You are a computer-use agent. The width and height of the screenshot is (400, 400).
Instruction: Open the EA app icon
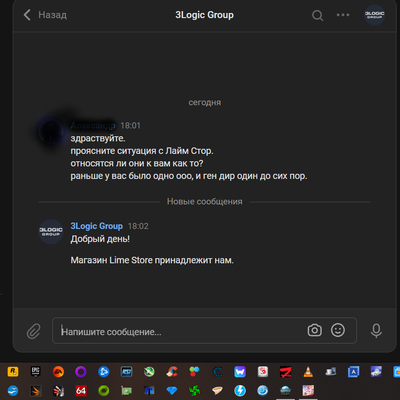tap(58, 371)
